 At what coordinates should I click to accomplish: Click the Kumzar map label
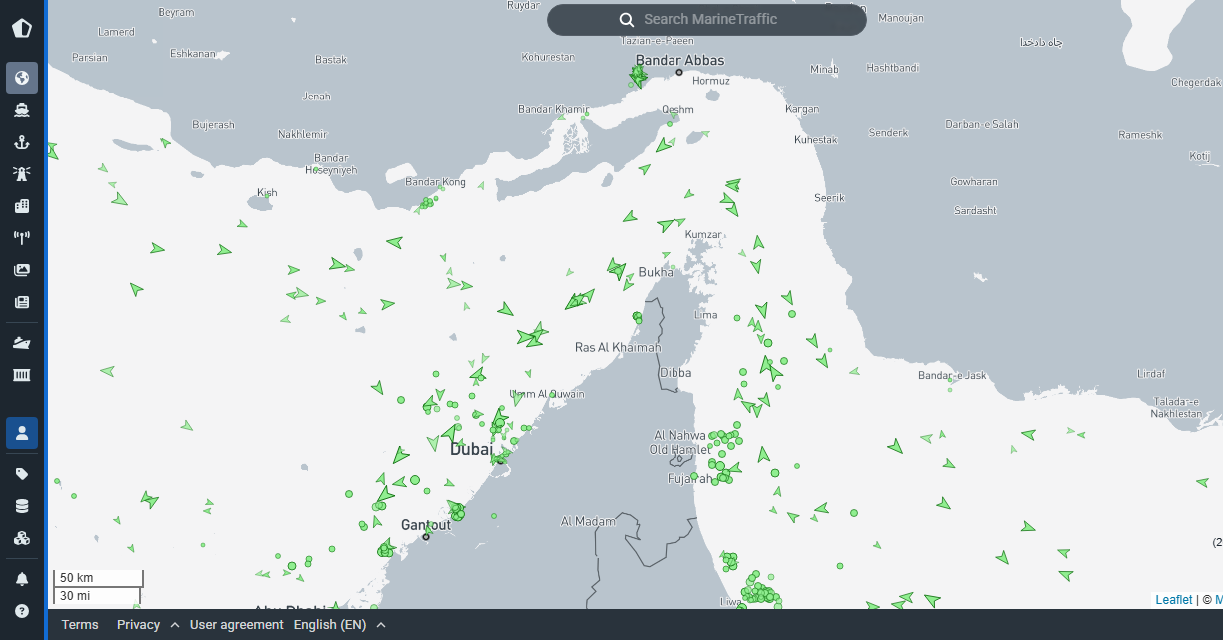pos(703,234)
